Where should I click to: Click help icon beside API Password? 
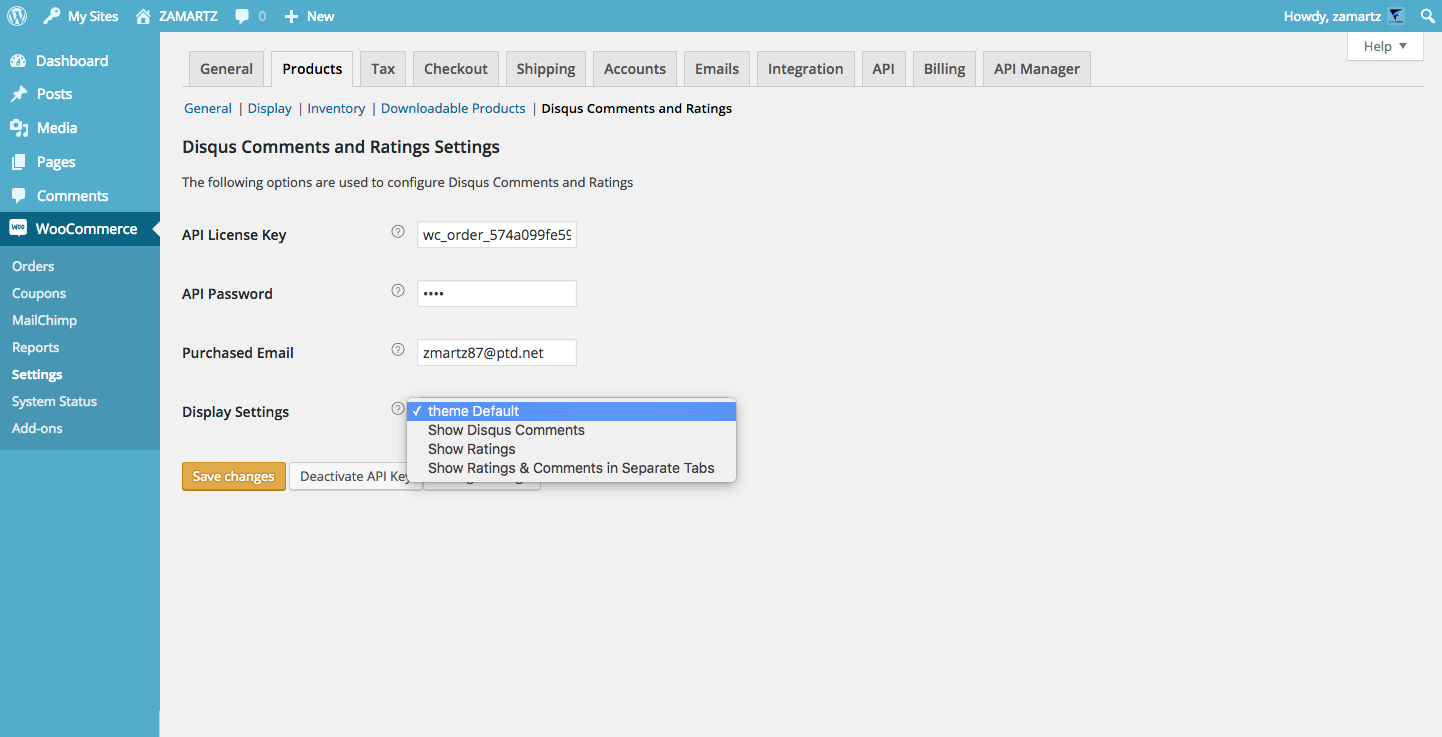(x=397, y=291)
